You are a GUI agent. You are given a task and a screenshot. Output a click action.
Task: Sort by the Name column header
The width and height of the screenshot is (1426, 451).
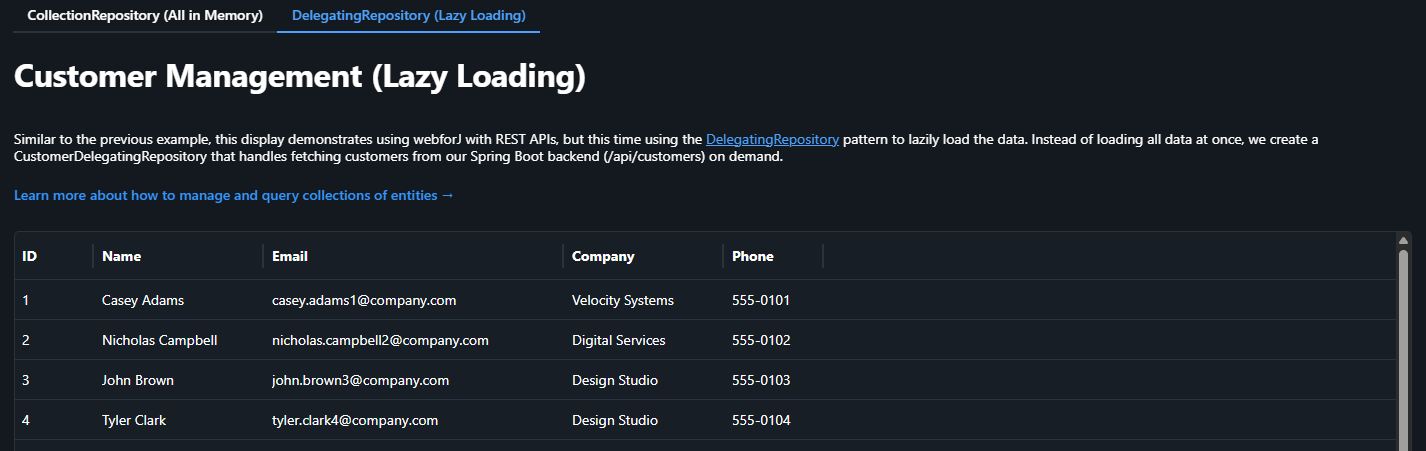tap(122, 256)
